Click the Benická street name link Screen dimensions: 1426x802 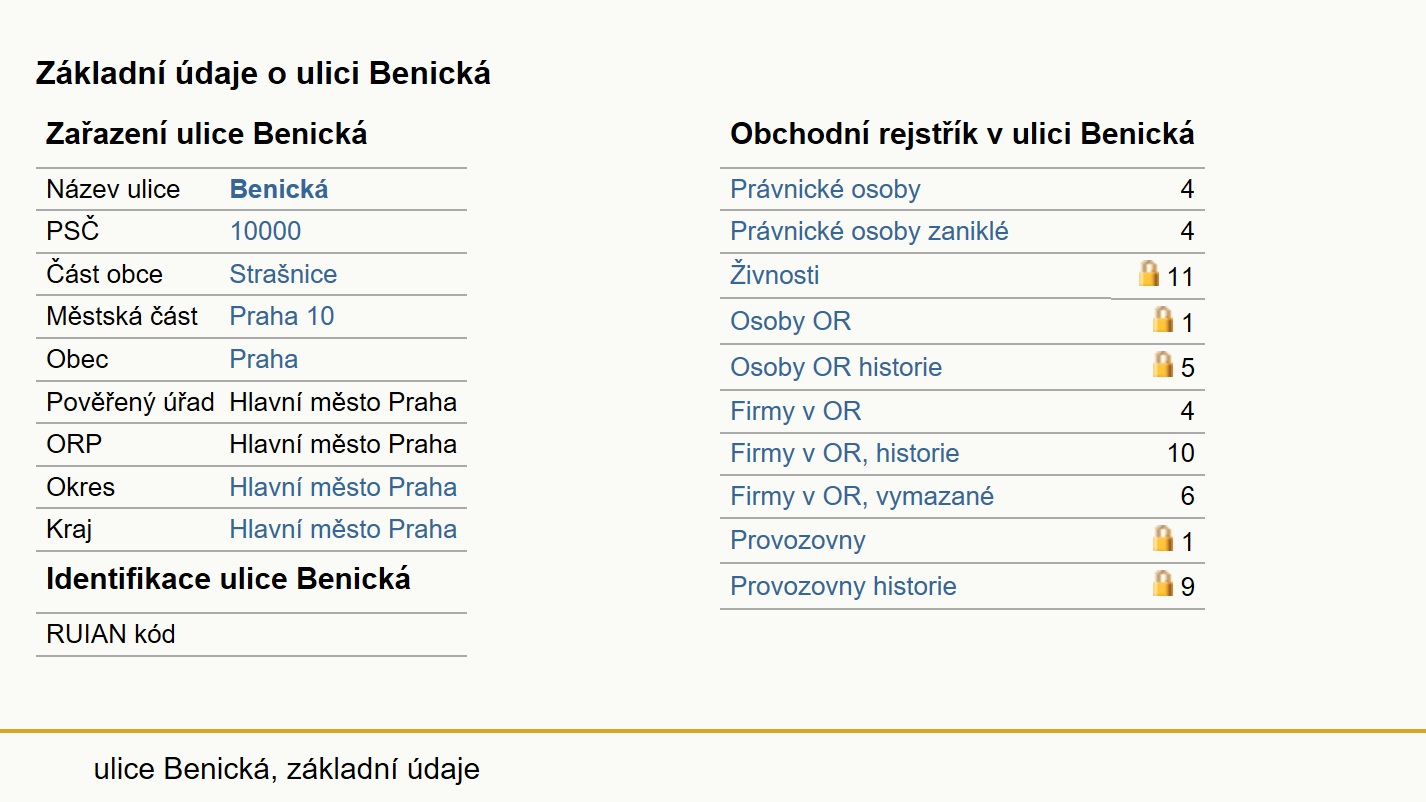[279, 189]
